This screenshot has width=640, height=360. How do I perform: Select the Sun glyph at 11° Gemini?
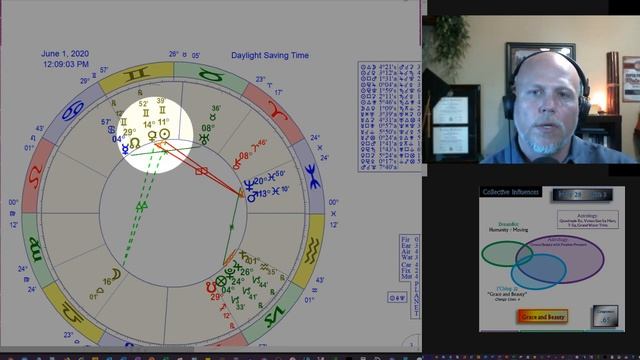tap(164, 133)
